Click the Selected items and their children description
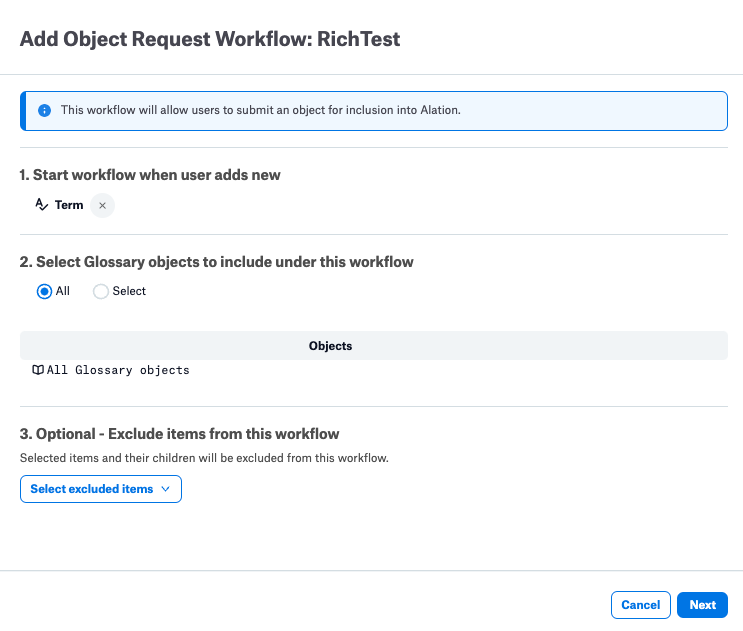This screenshot has height=631, width=743. (x=204, y=458)
